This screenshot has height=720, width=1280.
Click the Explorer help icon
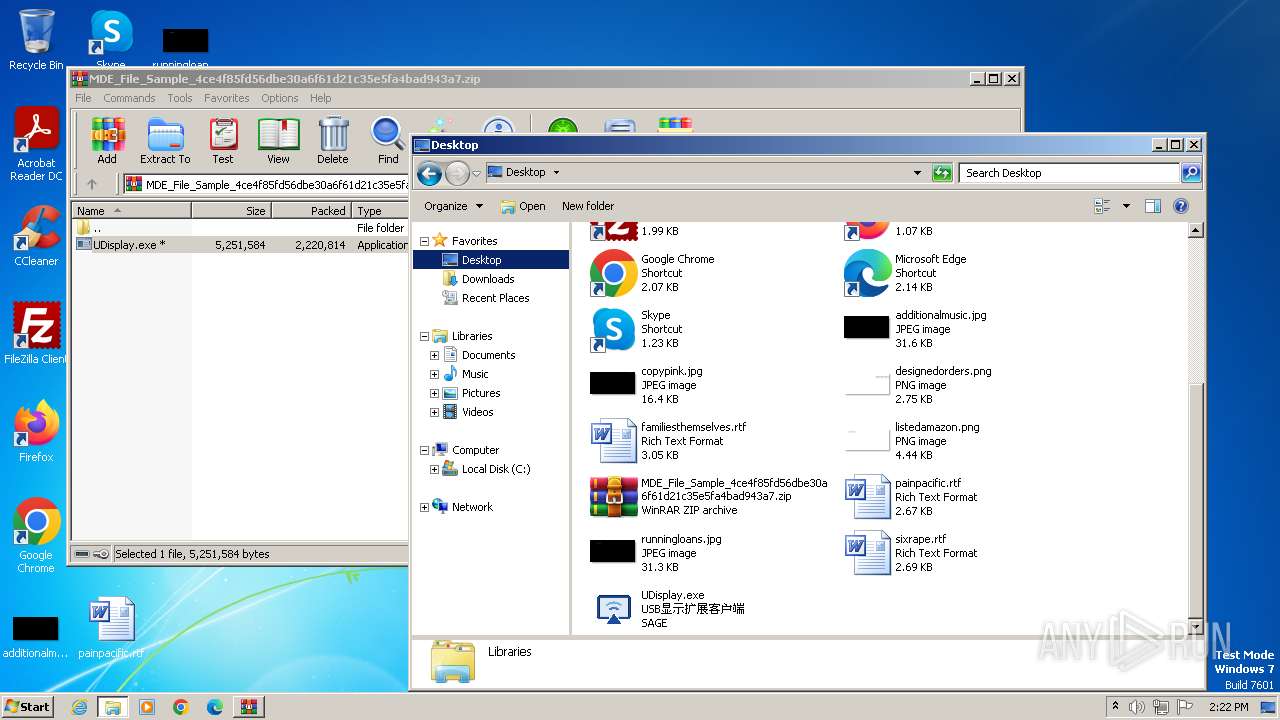pos(1181,206)
